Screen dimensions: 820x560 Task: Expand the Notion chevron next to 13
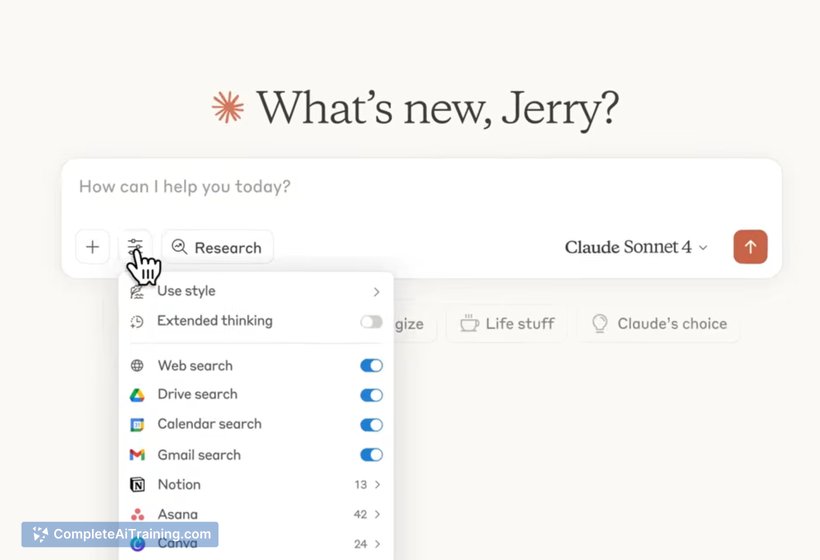pyautogui.click(x=378, y=485)
